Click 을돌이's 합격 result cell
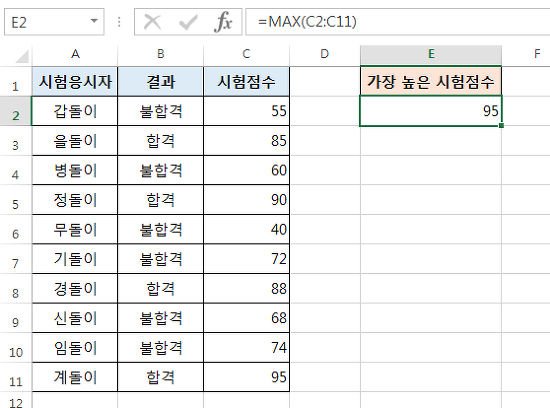This screenshot has width=550, height=408. [161, 141]
